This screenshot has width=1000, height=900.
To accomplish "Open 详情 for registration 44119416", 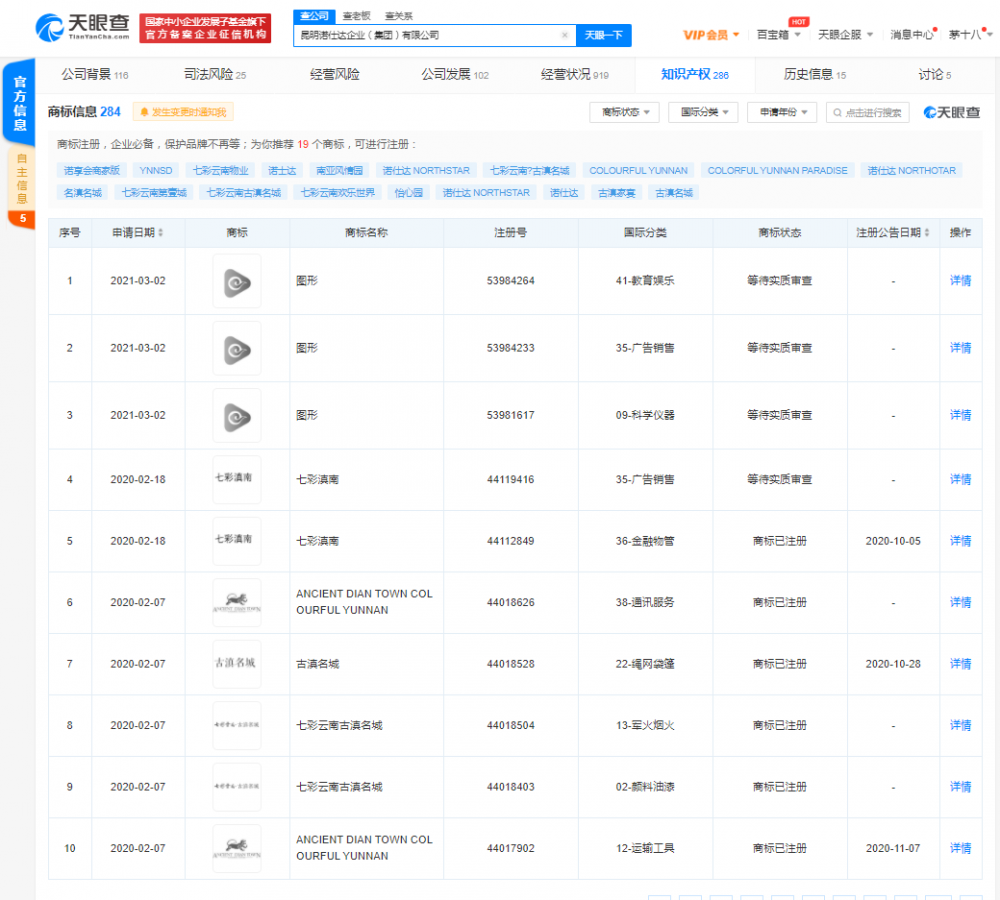I will 960,480.
